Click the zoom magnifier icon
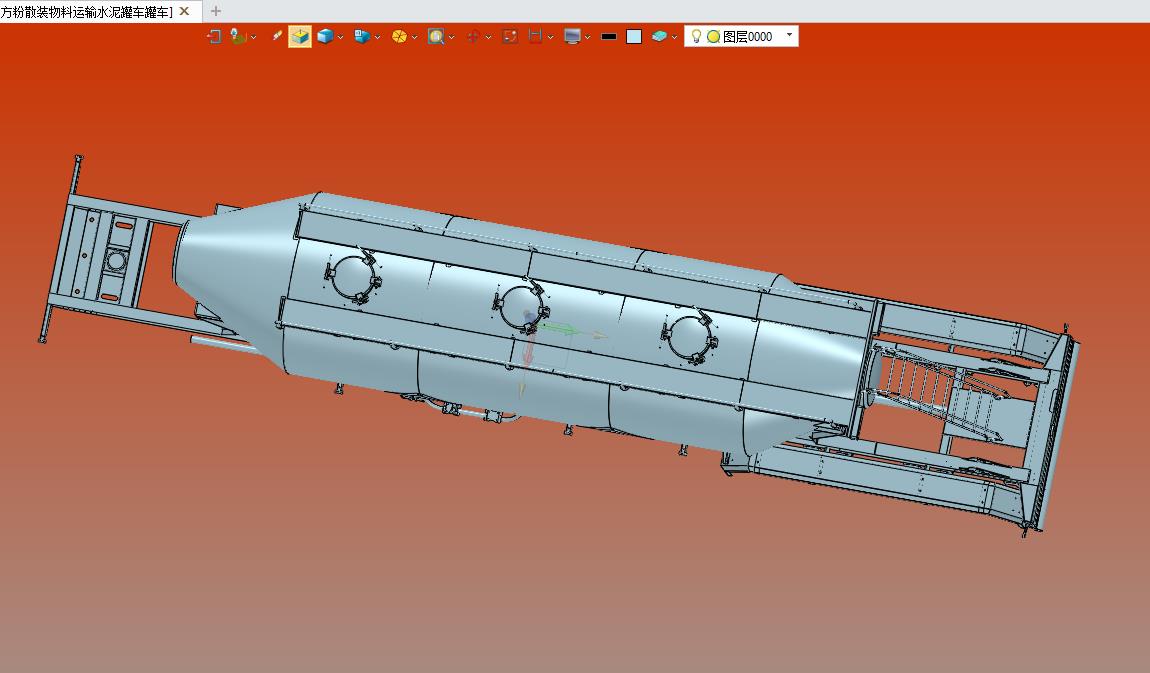The height and width of the screenshot is (673, 1150). coord(436,36)
